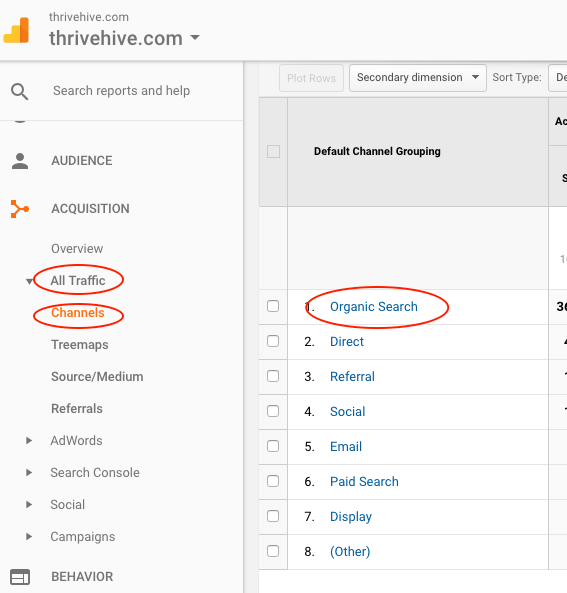Check the Referral row checkbox

(273, 376)
